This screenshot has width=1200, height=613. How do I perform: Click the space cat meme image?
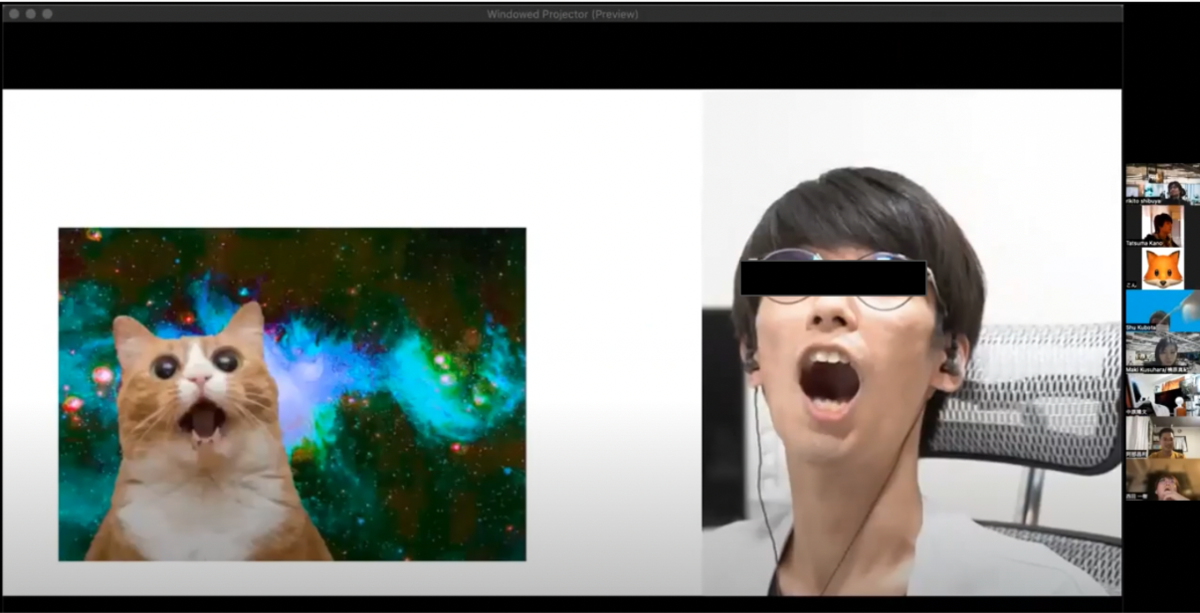coord(292,394)
